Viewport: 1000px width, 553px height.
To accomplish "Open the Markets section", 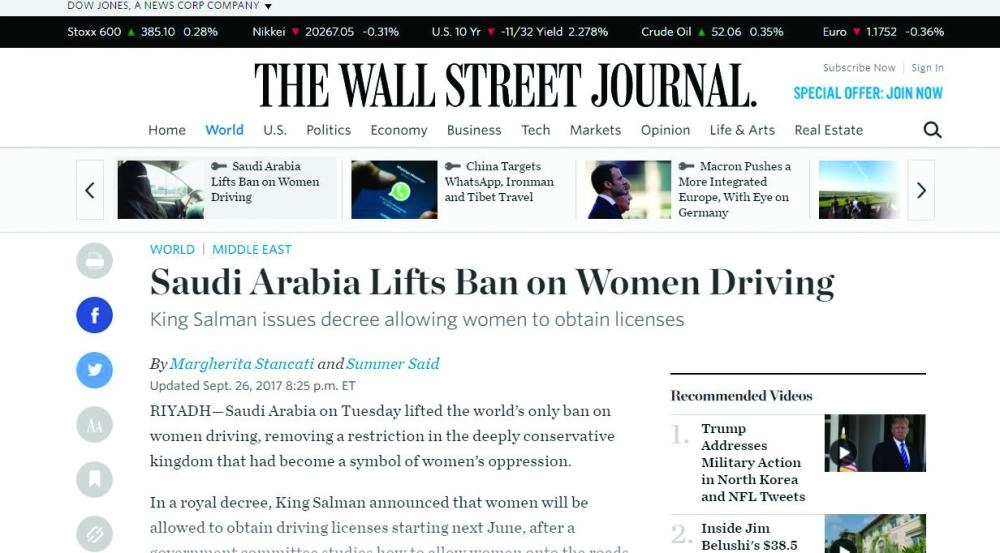I will click(595, 130).
